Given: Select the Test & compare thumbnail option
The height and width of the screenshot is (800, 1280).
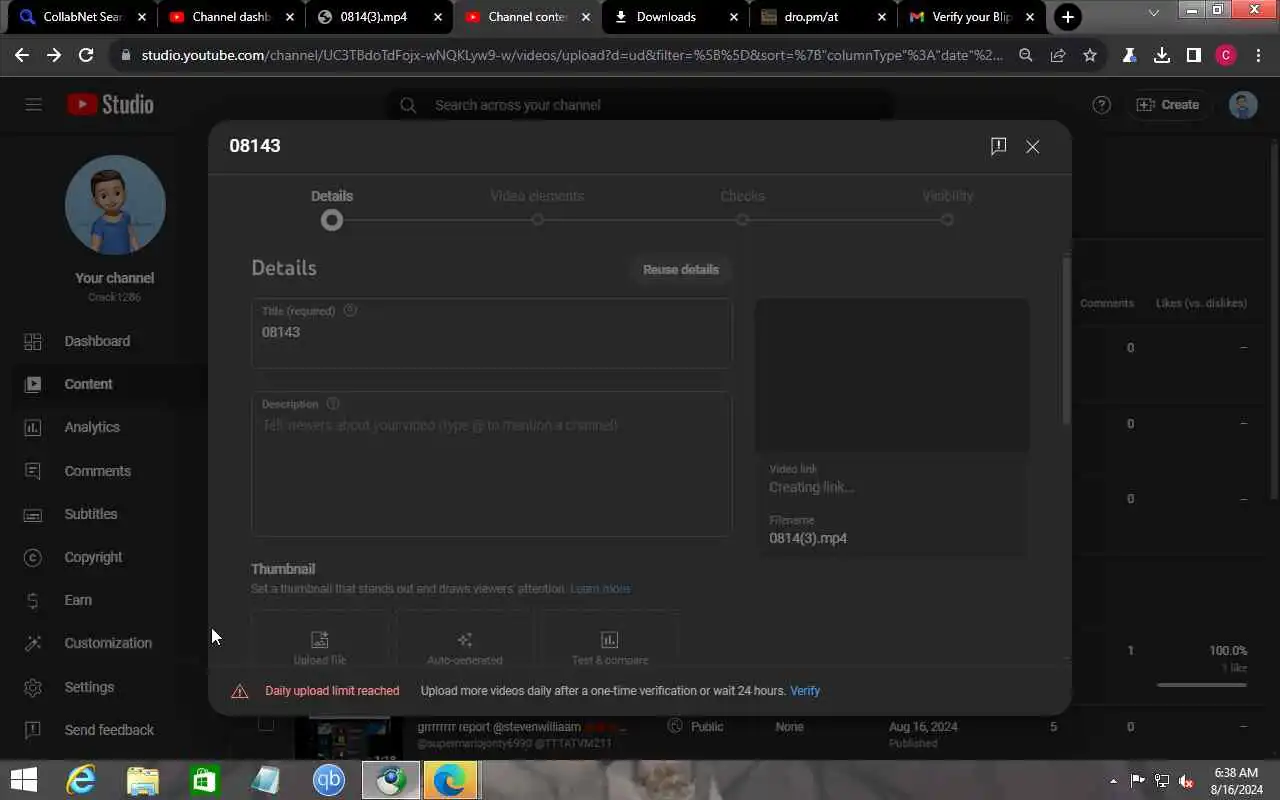Looking at the screenshot, I should tap(610, 640).
